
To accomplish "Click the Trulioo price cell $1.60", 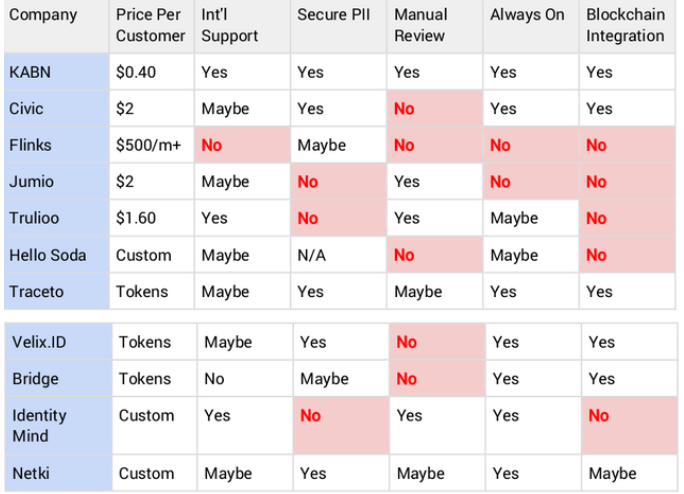I will [151, 218].
